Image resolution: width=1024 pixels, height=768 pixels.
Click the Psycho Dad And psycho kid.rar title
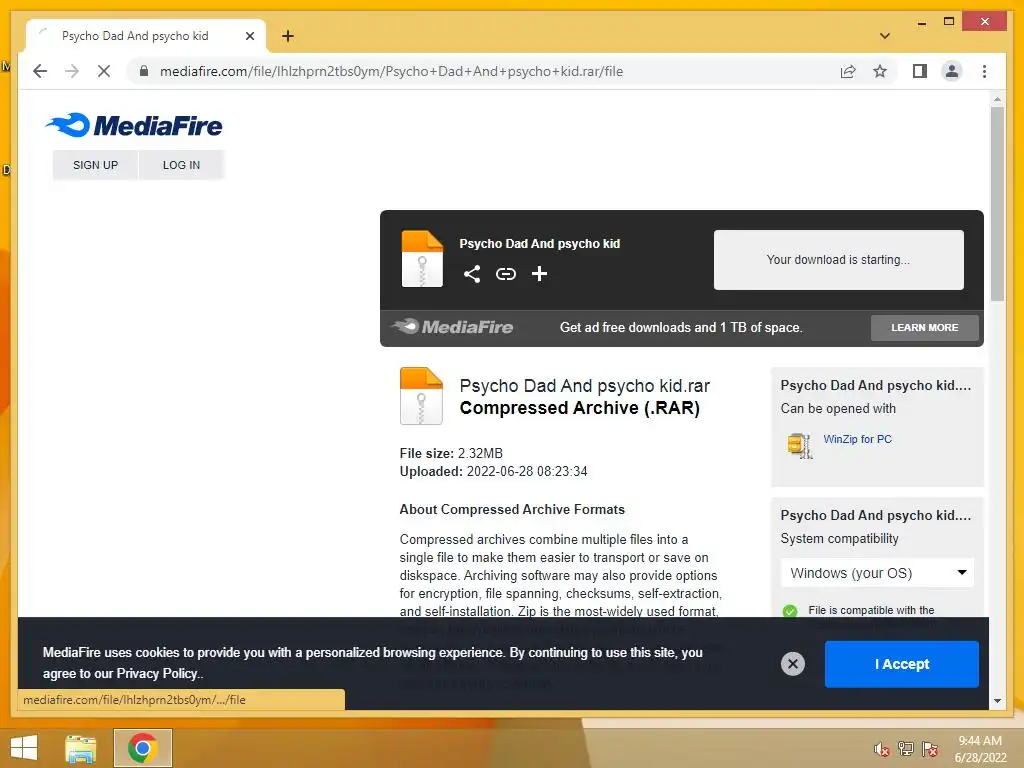tap(584, 386)
